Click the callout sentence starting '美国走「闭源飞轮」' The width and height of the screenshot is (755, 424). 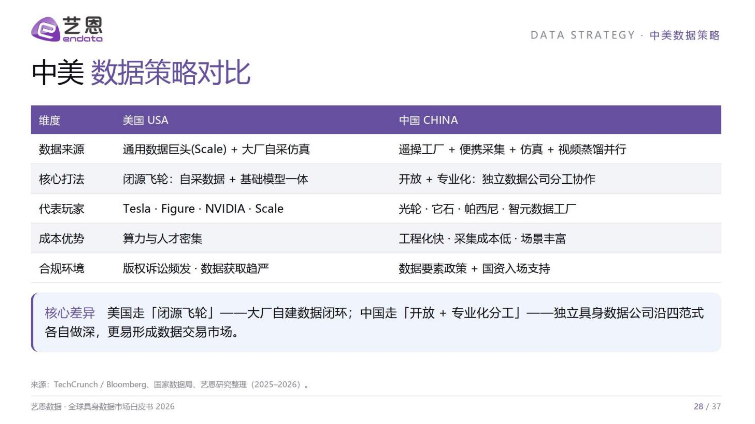405,313
